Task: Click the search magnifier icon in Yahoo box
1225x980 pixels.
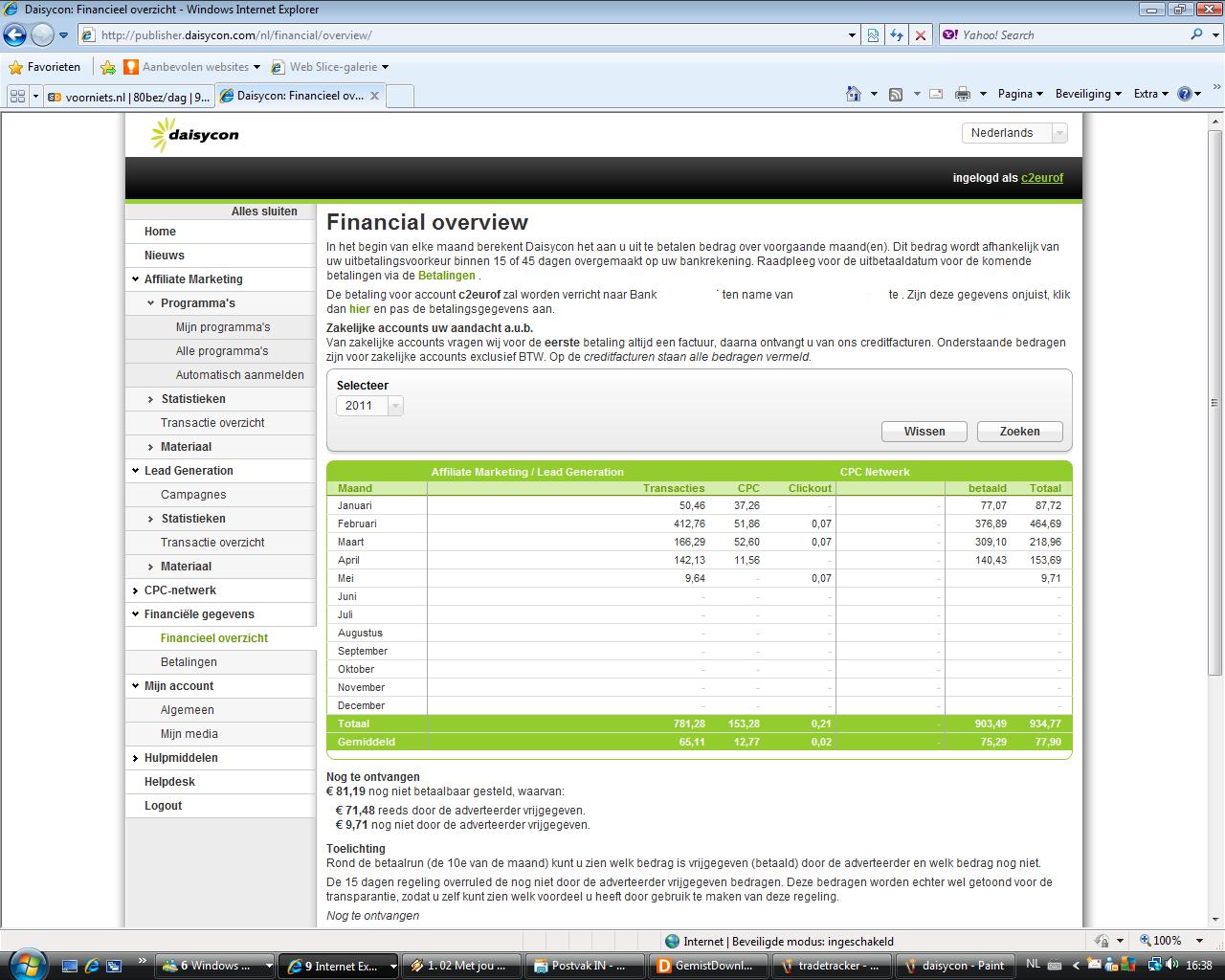Action: point(1196,34)
